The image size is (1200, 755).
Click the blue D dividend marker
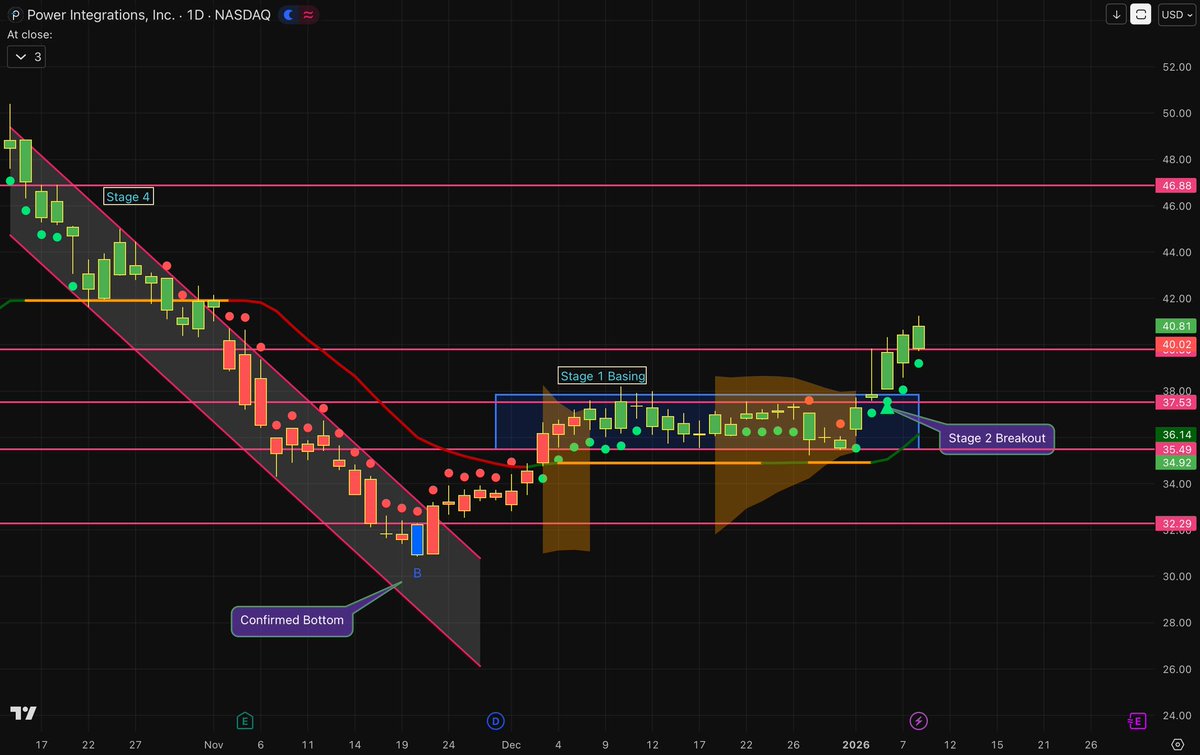[496, 720]
